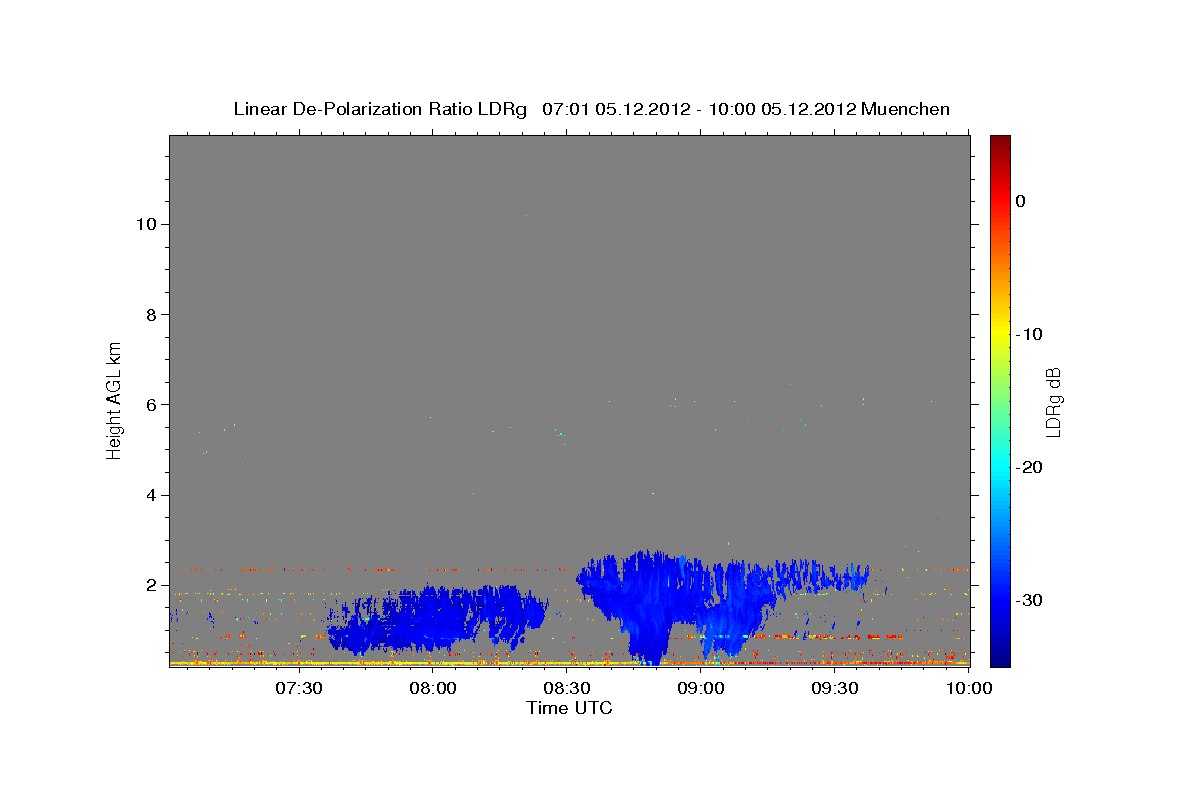Image resolution: width=1200 pixels, height=800 pixels.
Task: Click the colorbar value label -30
Action: click(x=1031, y=600)
